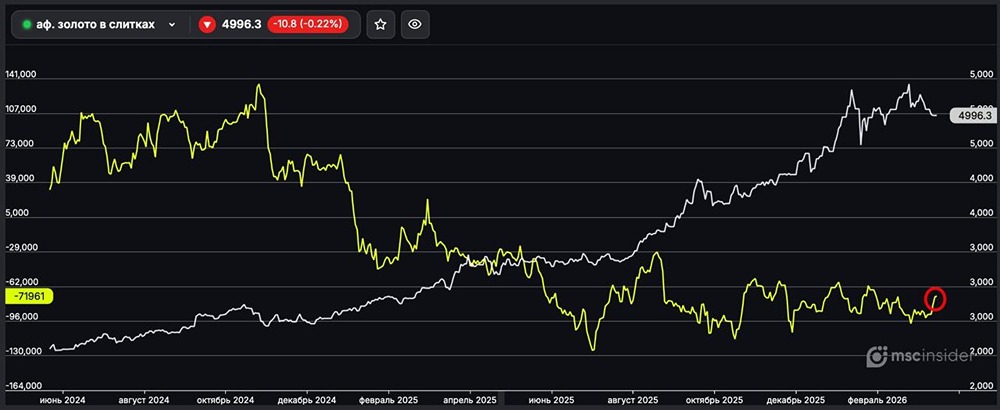Click the green status dot beside instrument name
The height and width of the screenshot is (410, 1000).
click(27, 24)
